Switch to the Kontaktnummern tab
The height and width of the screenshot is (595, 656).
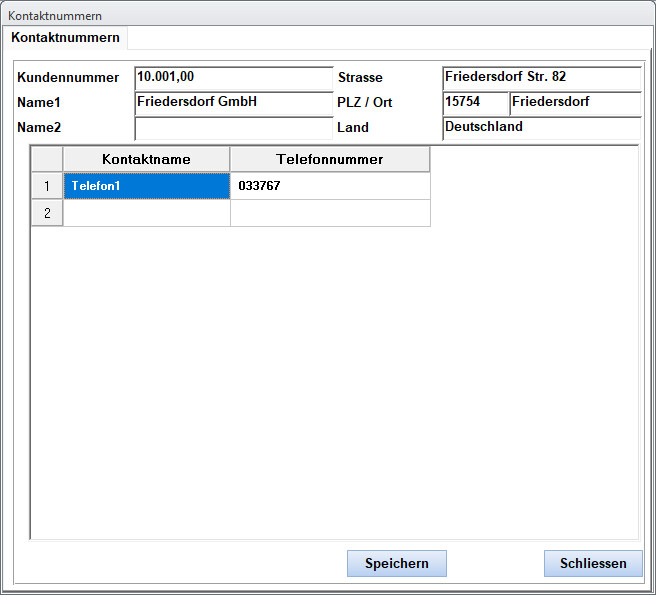[66, 38]
